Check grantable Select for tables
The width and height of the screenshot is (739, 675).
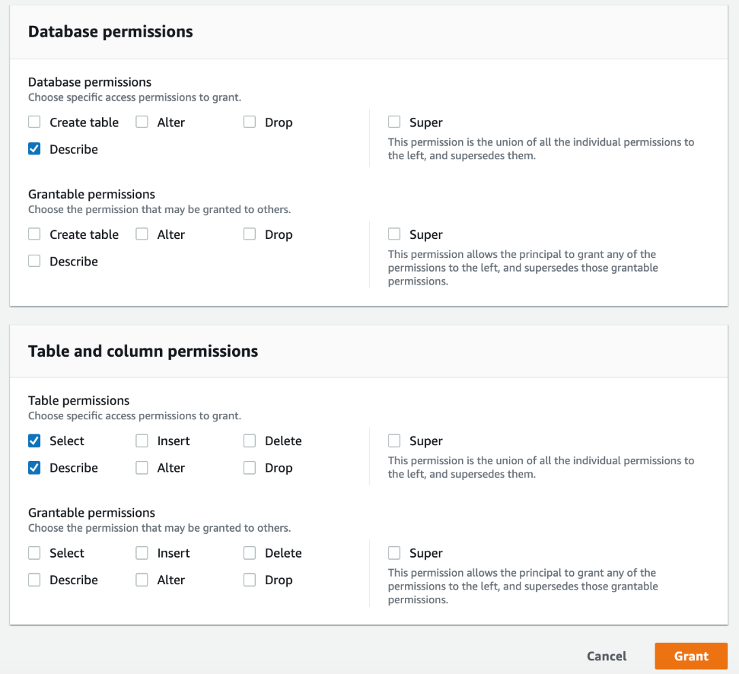35,553
